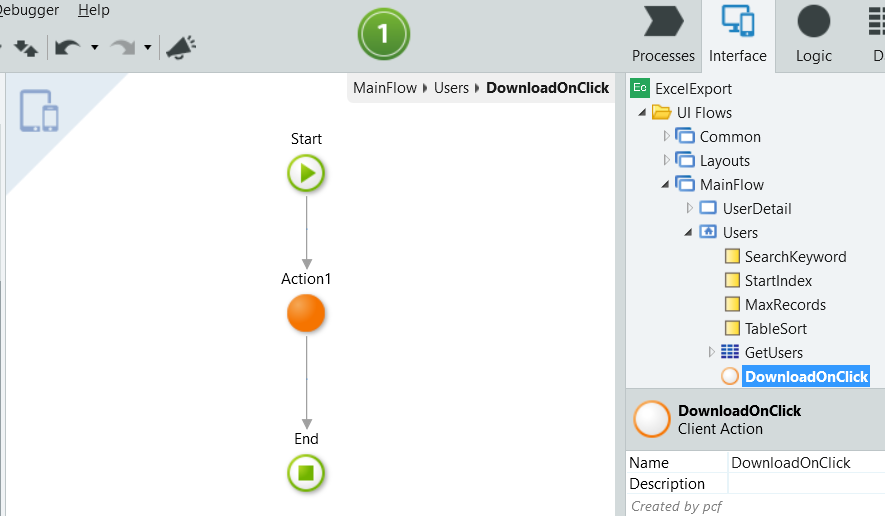Screen dimensions: 885x516
Task: Click the merge/compare arrows toolbar icon
Action: coord(25,47)
